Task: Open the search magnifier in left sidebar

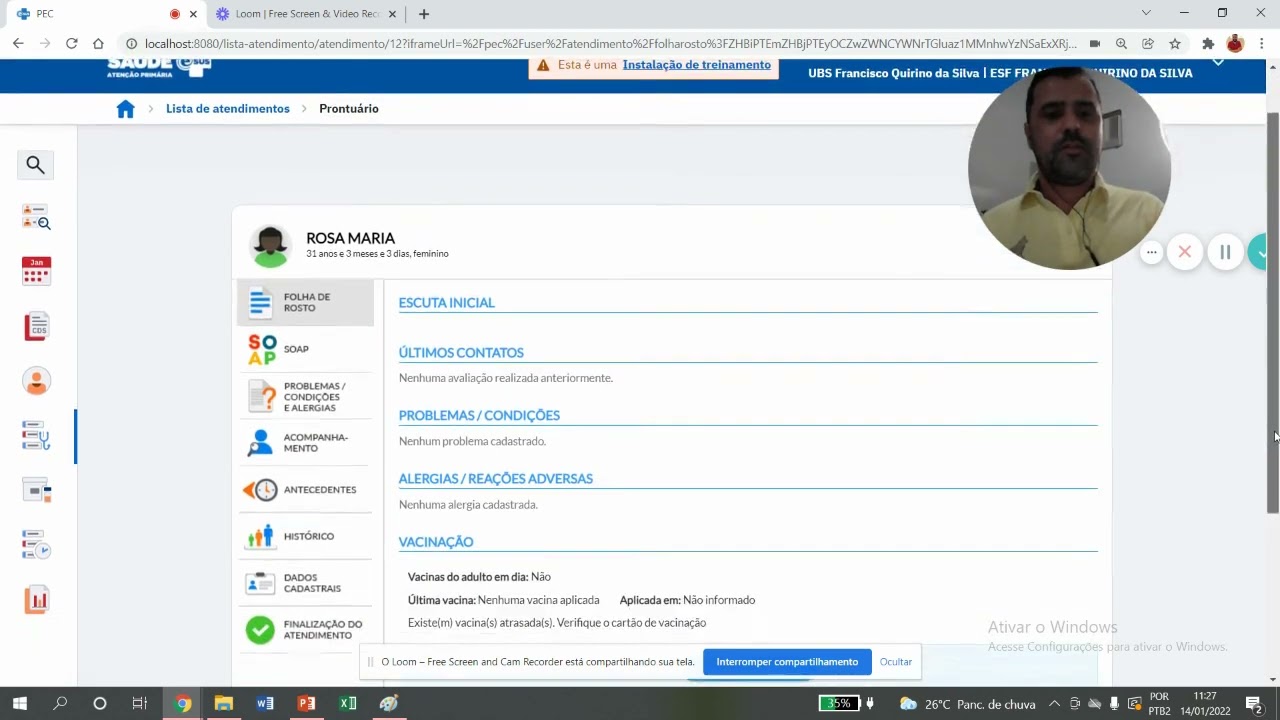Action: pos(36,165)
